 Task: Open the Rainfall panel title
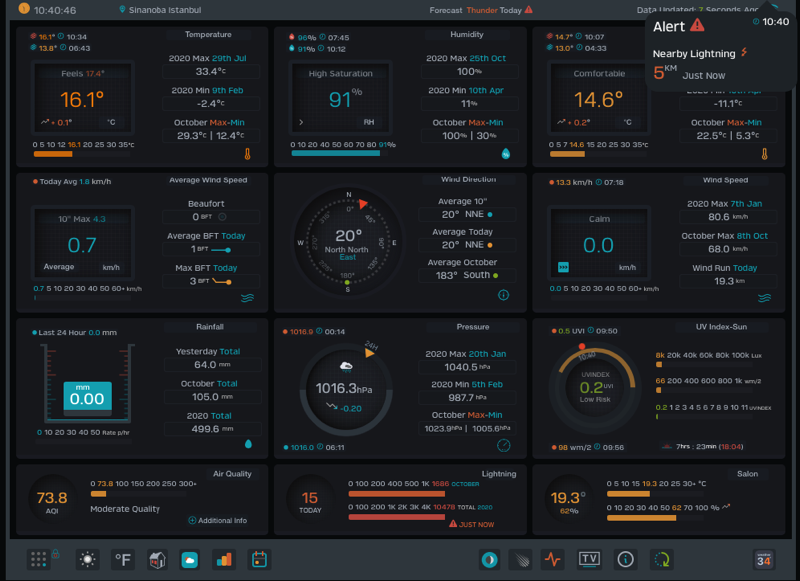(210, 327)
